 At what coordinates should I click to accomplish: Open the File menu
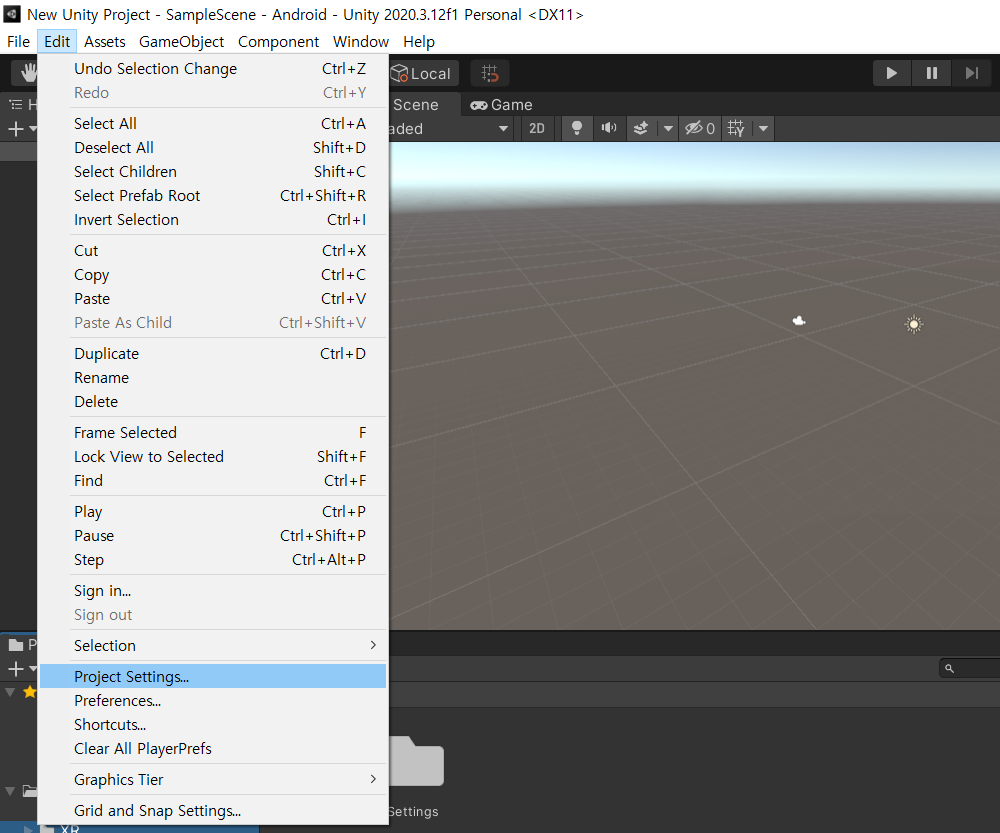[18, 41]
